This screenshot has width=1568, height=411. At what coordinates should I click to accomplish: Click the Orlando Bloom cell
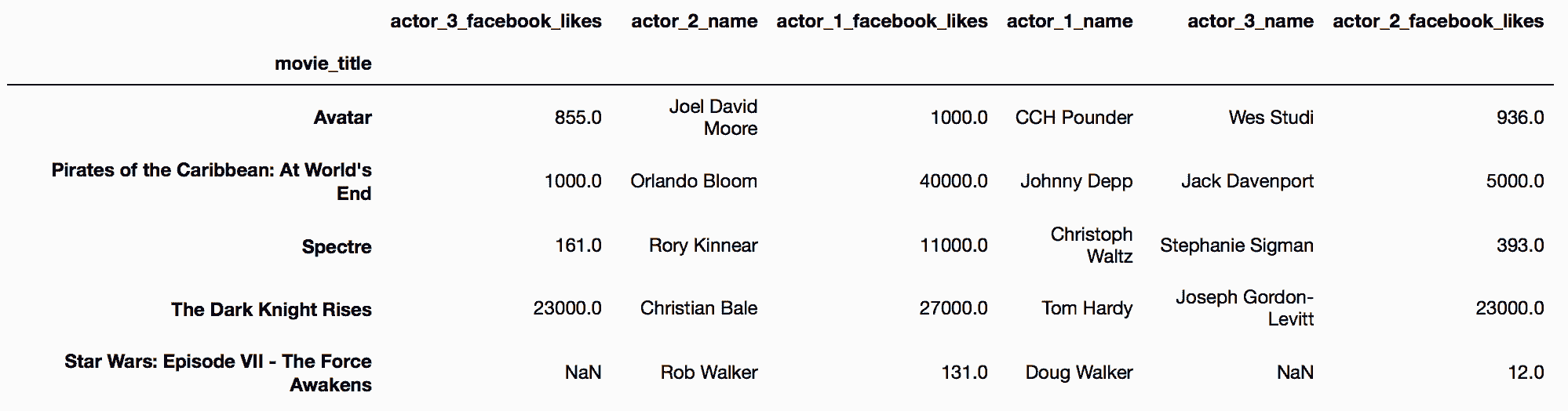694,181
